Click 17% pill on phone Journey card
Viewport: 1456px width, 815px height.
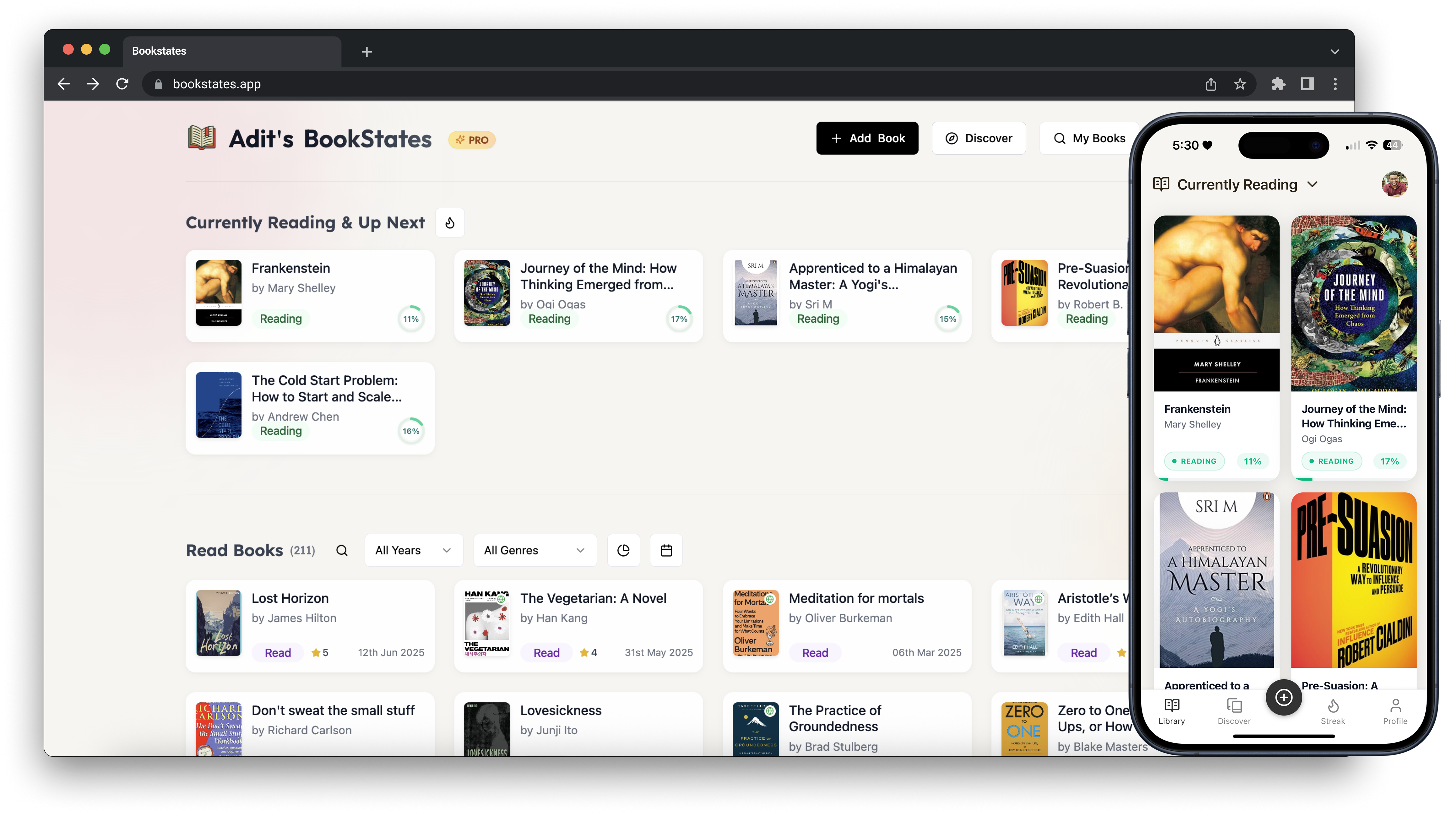click(1389, 461)
